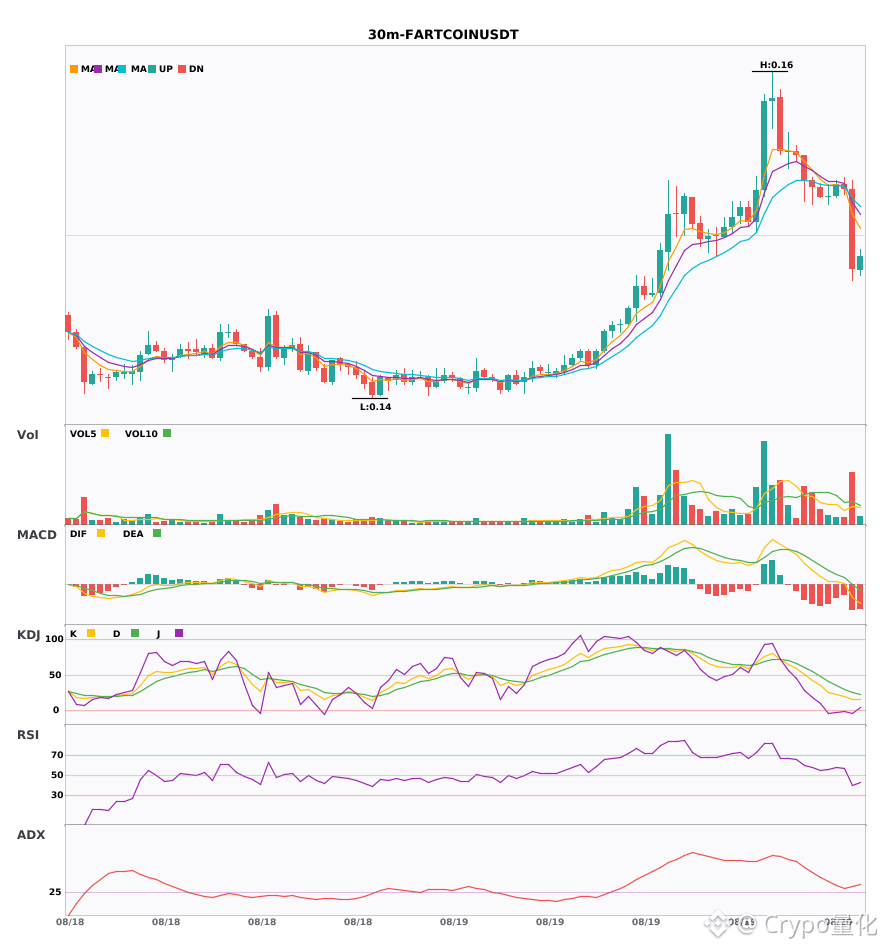
Task: Click the KDJ 0 axis value
Action: 56,710
